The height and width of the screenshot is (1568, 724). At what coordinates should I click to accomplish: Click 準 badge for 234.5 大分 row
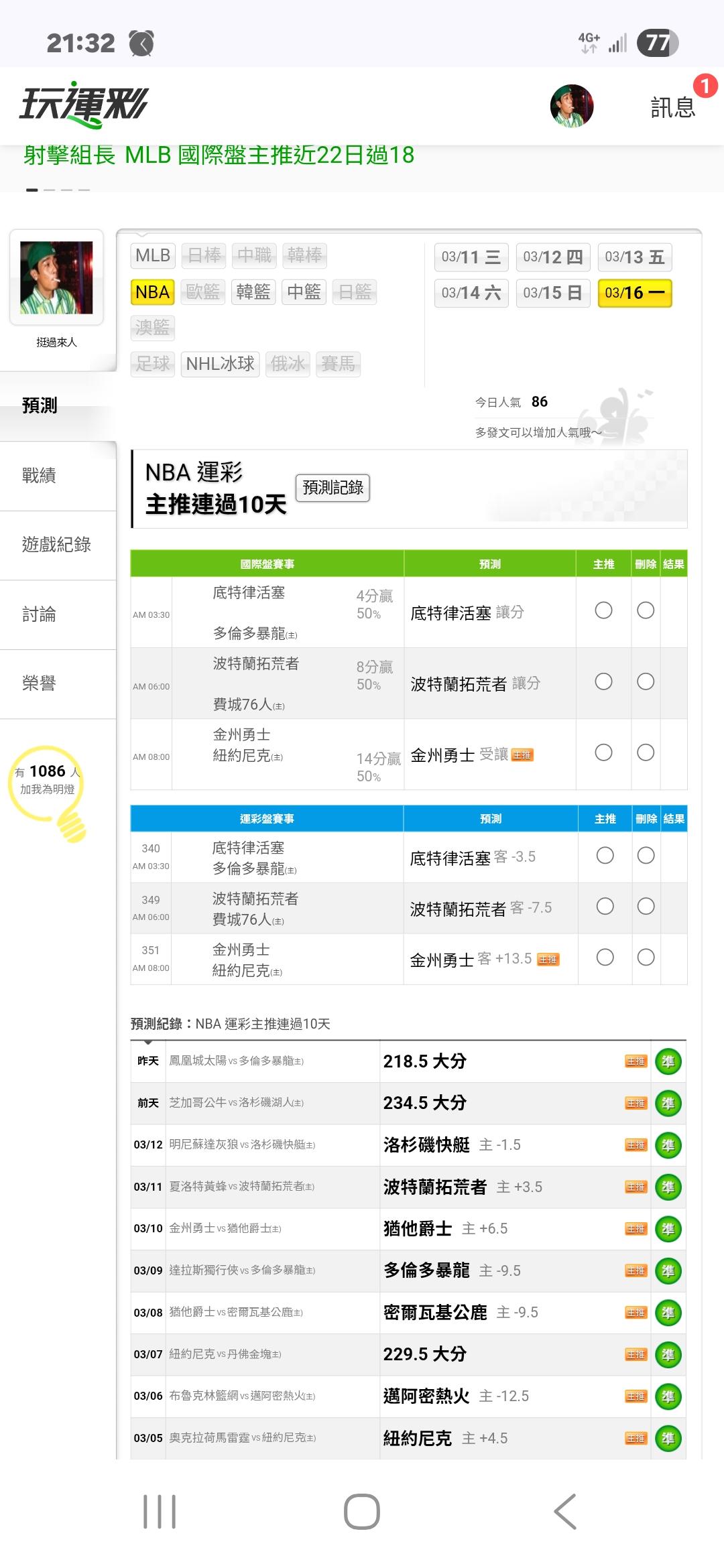(668, 1103)
